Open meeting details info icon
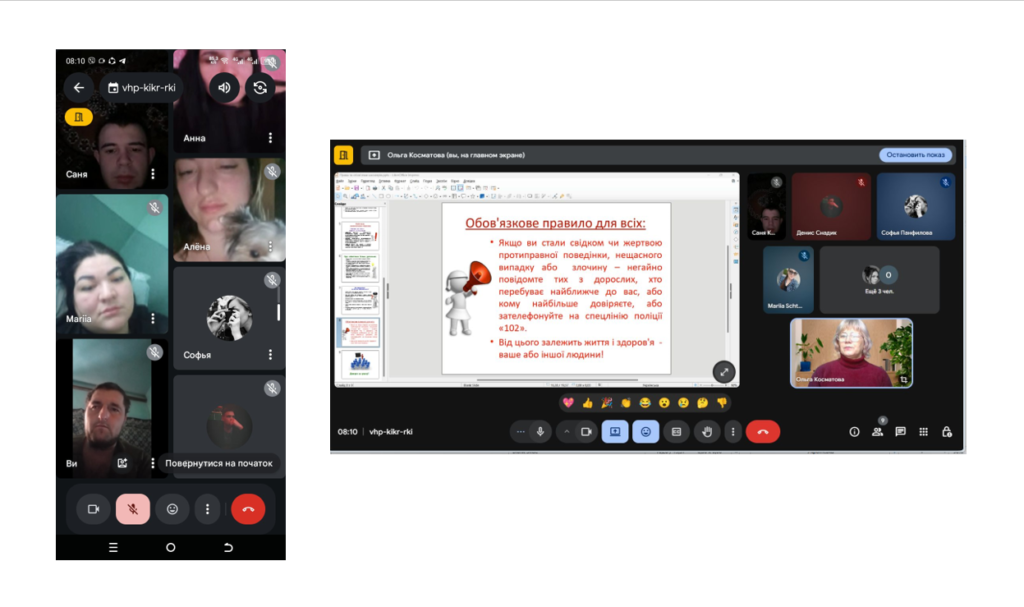 coord(854,432)
